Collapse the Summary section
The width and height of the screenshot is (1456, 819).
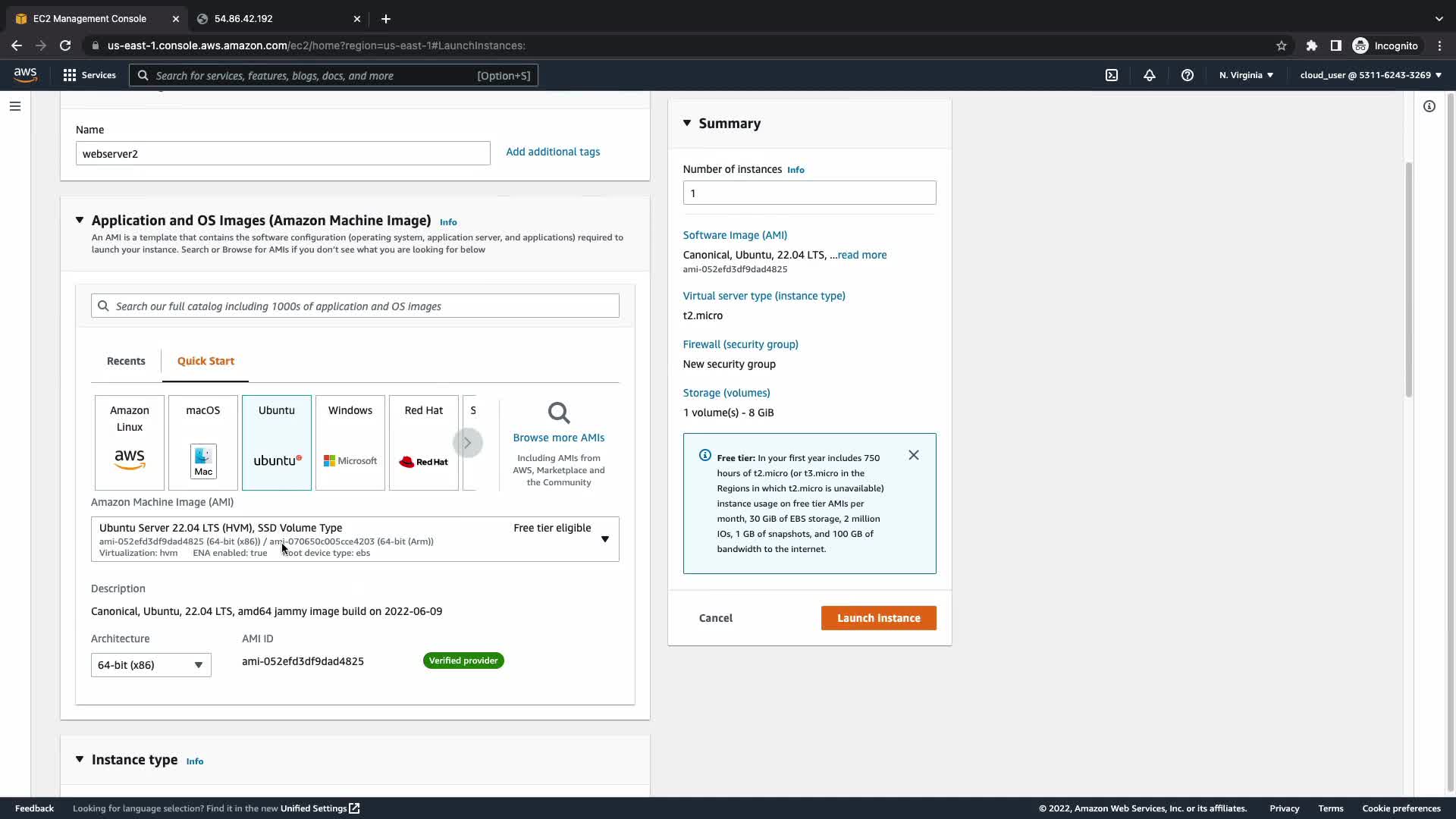click(x=687, y=123)
